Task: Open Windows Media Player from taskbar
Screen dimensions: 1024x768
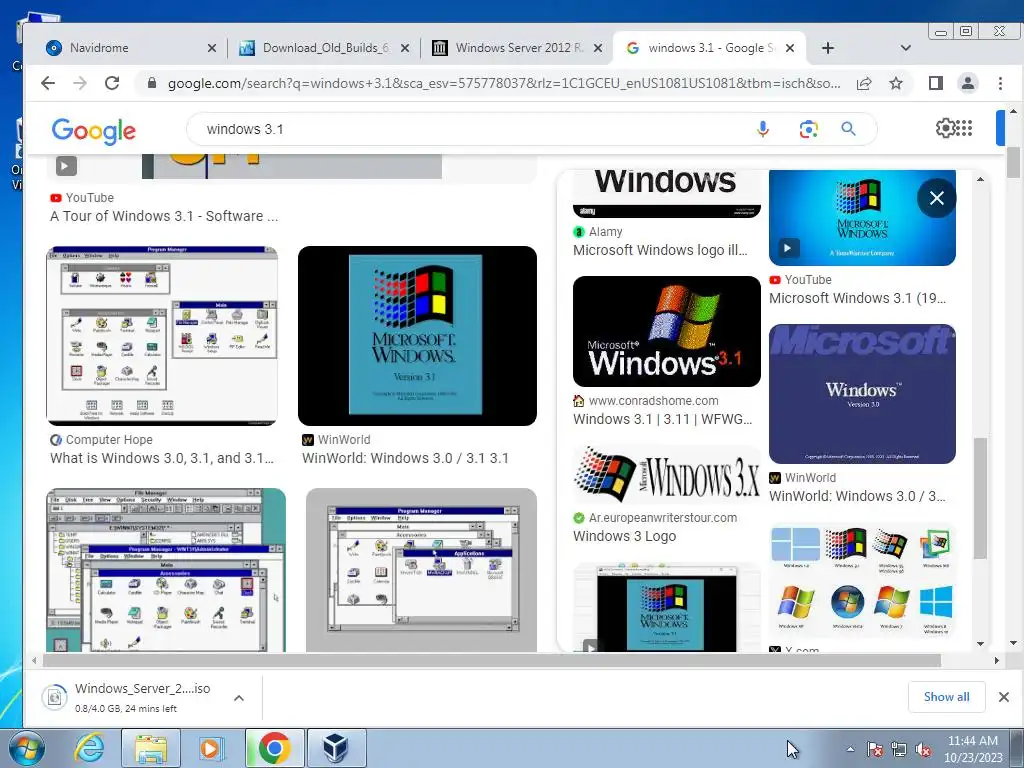Action: (x=212, y=748)
